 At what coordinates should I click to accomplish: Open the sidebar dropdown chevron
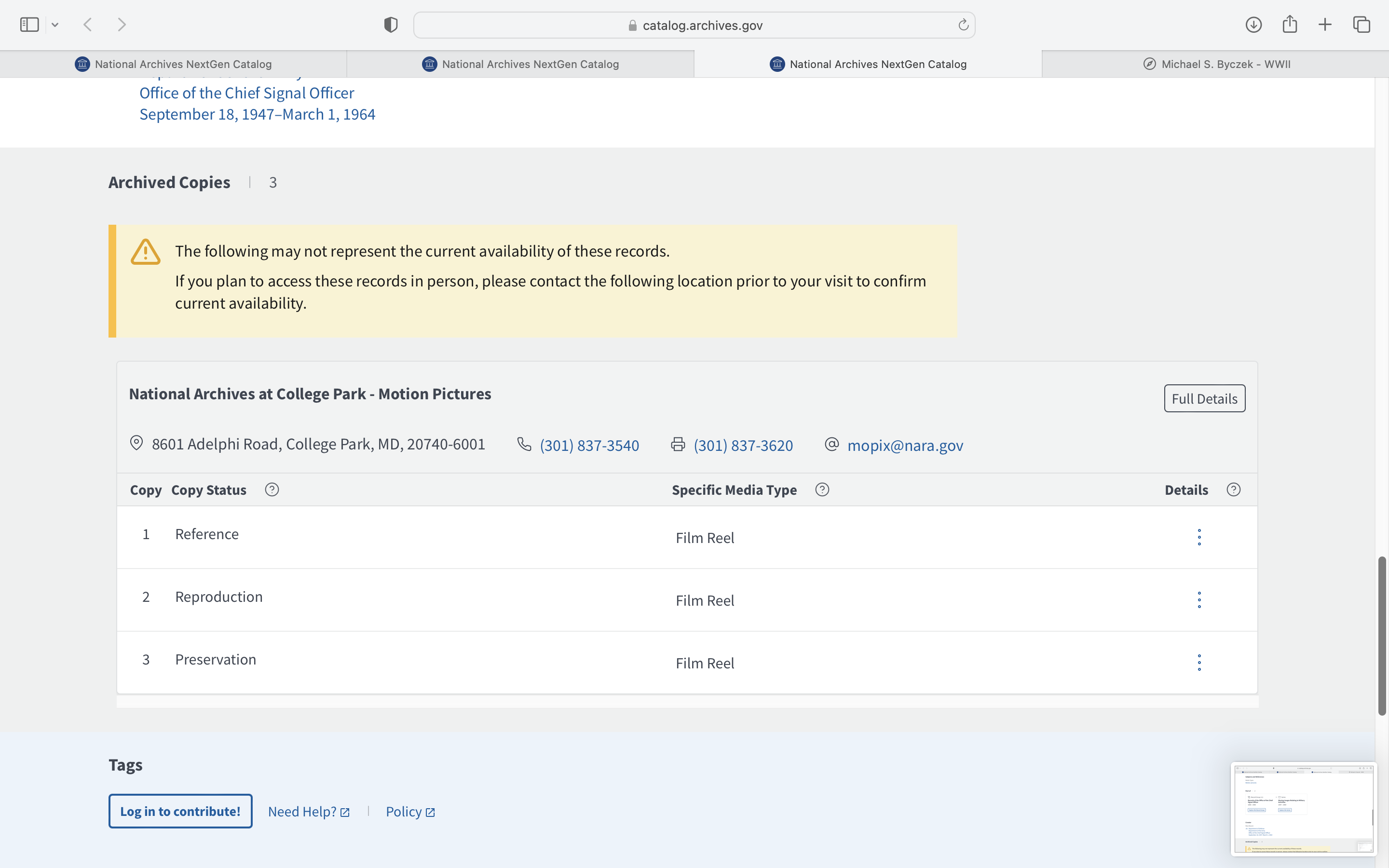(55, 25)
